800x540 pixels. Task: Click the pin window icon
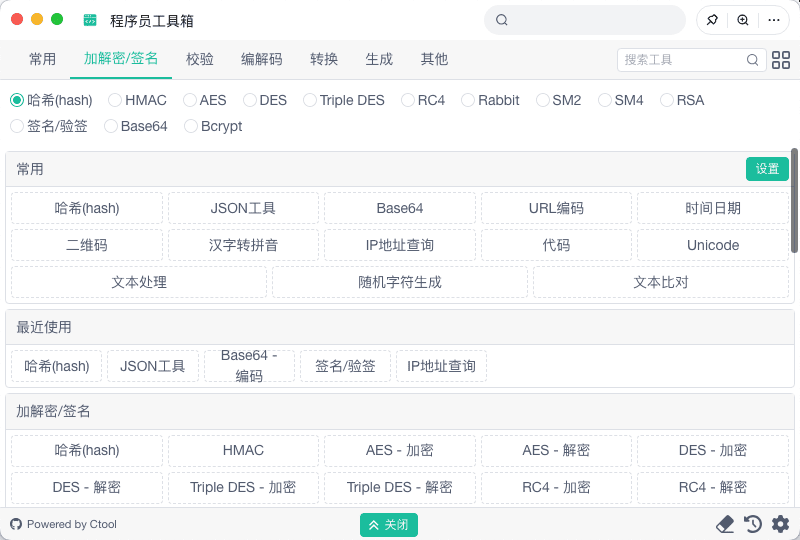point(712,20)
